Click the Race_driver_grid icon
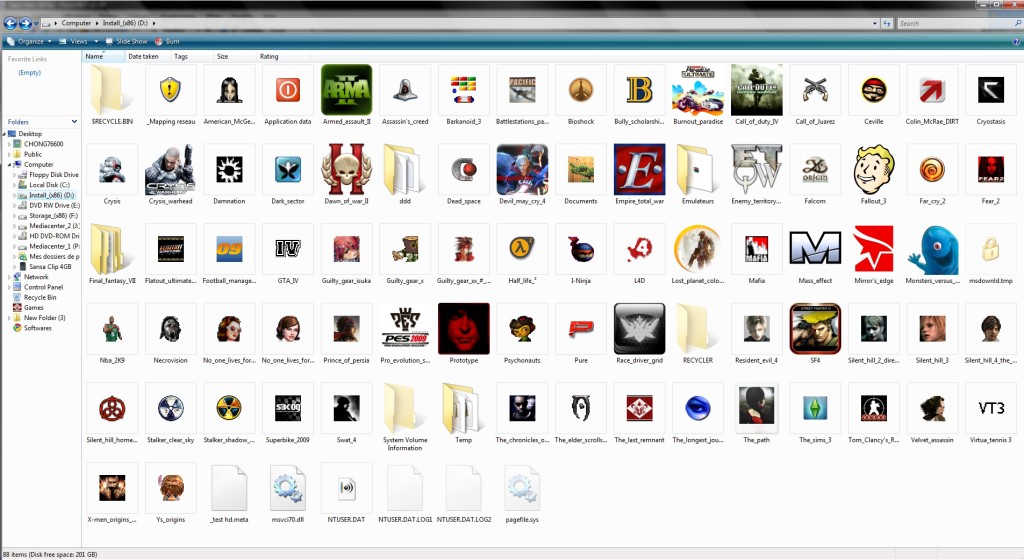The image size is (1024, 560). point(639,329)
